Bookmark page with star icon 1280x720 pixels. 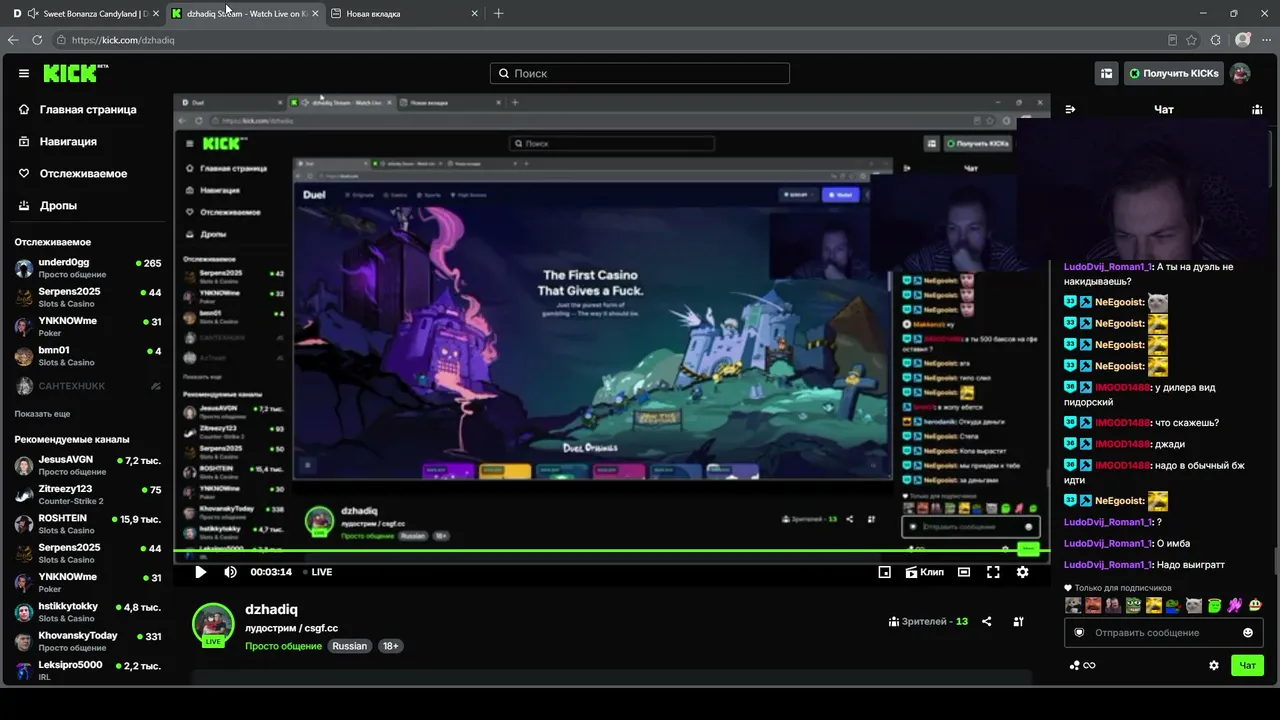click(x=1192, y=40)
